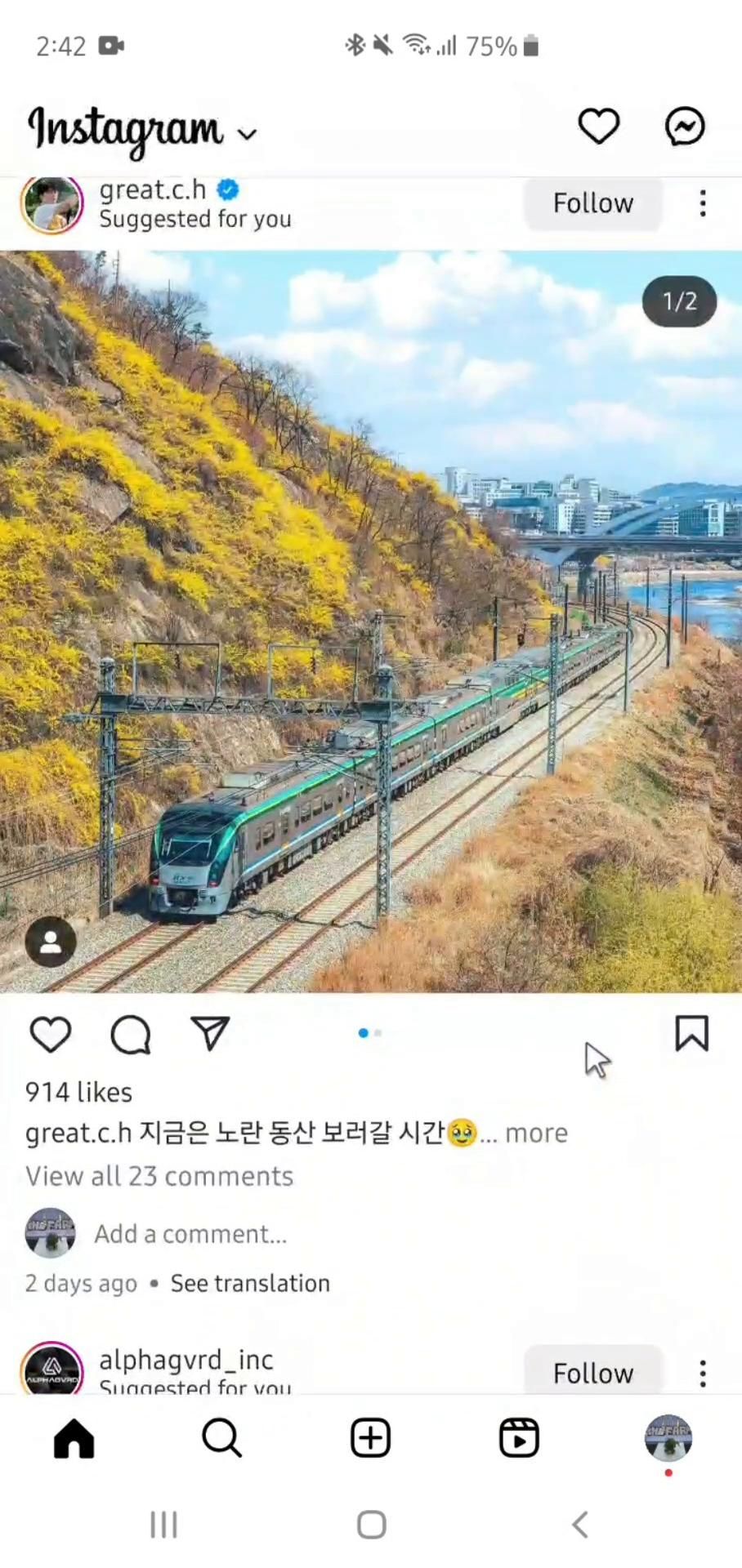View all 23 comments
Viewport: 742px width, 1568px height.
159,1176
